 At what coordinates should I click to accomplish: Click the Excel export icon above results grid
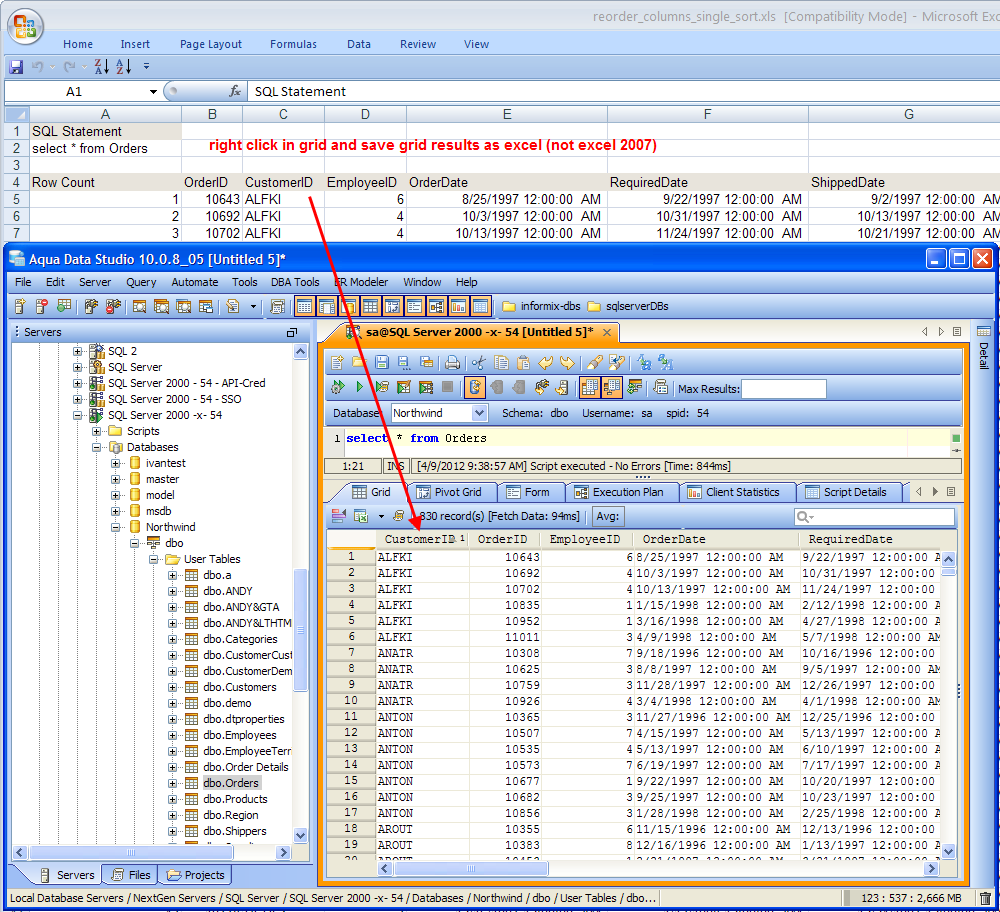click(360, 516)
